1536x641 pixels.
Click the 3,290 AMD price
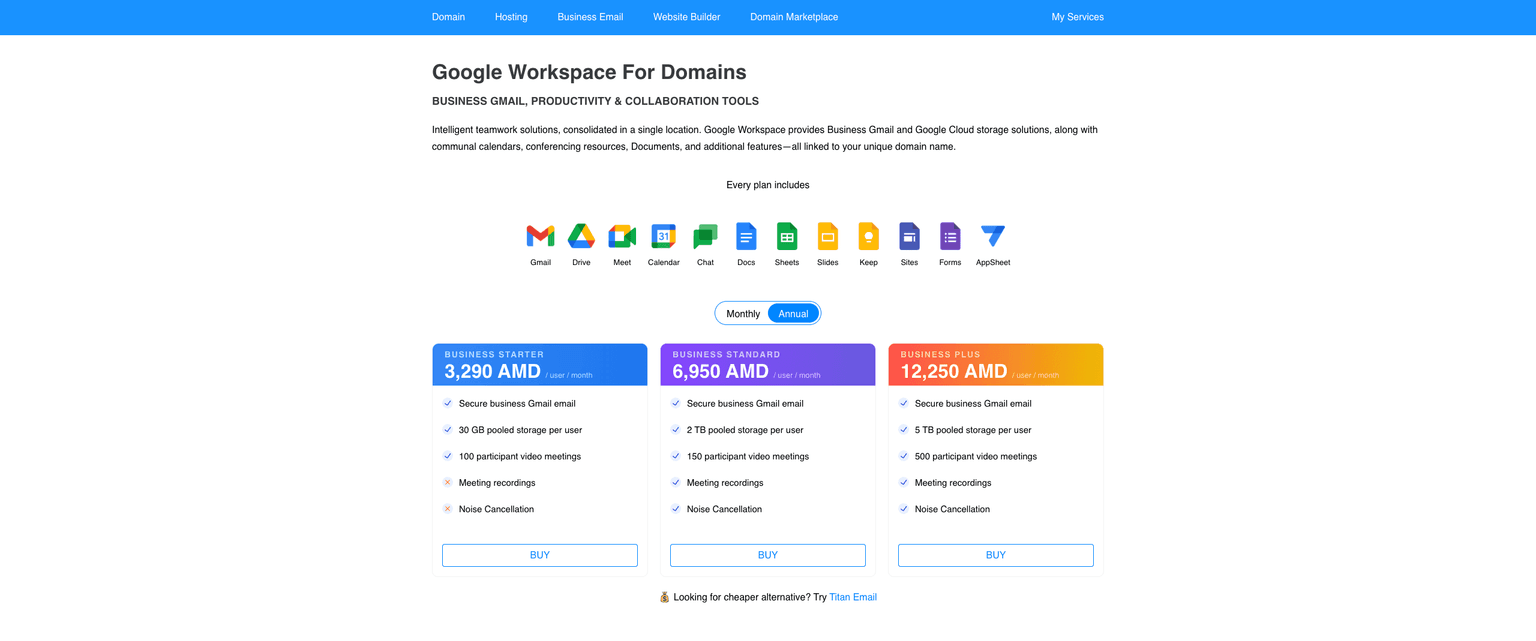tap(493, 372)
